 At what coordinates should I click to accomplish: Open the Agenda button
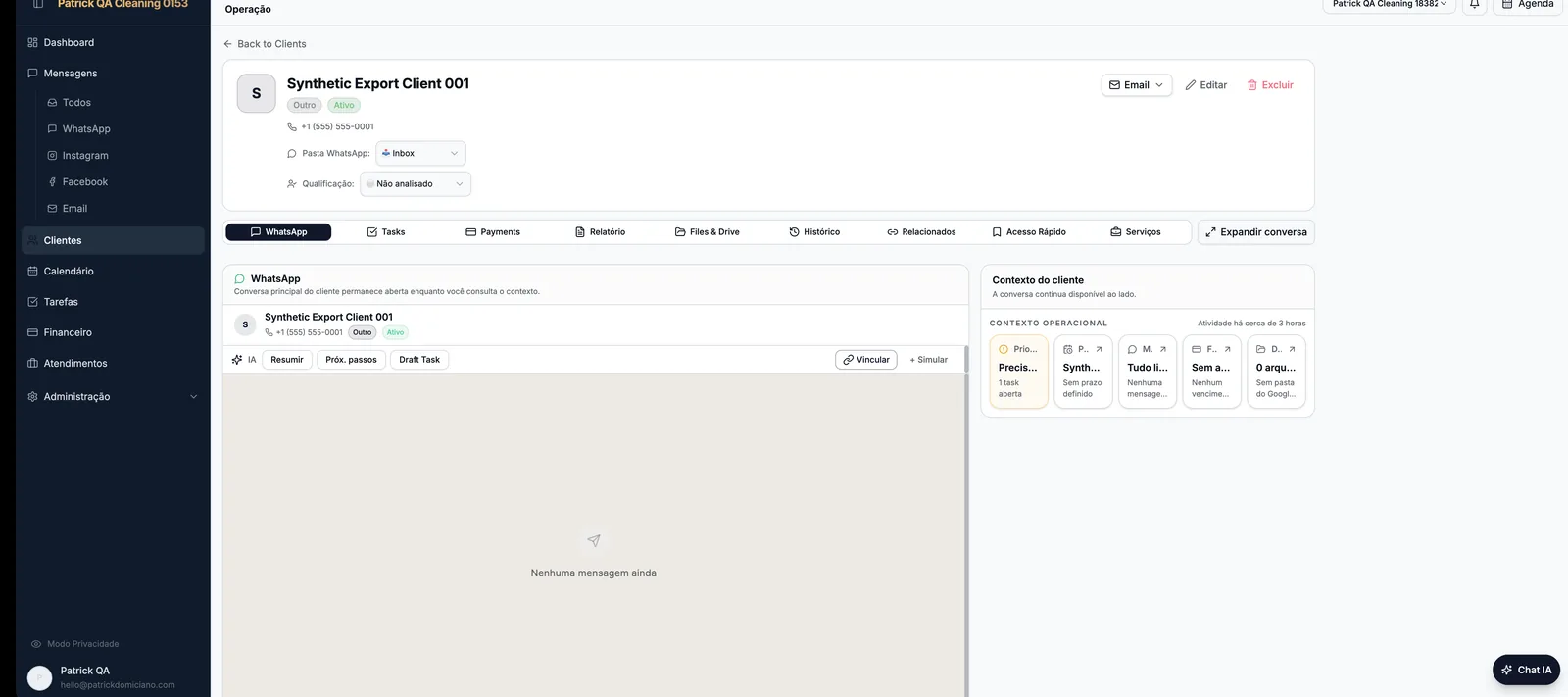tap(1527, 5)
